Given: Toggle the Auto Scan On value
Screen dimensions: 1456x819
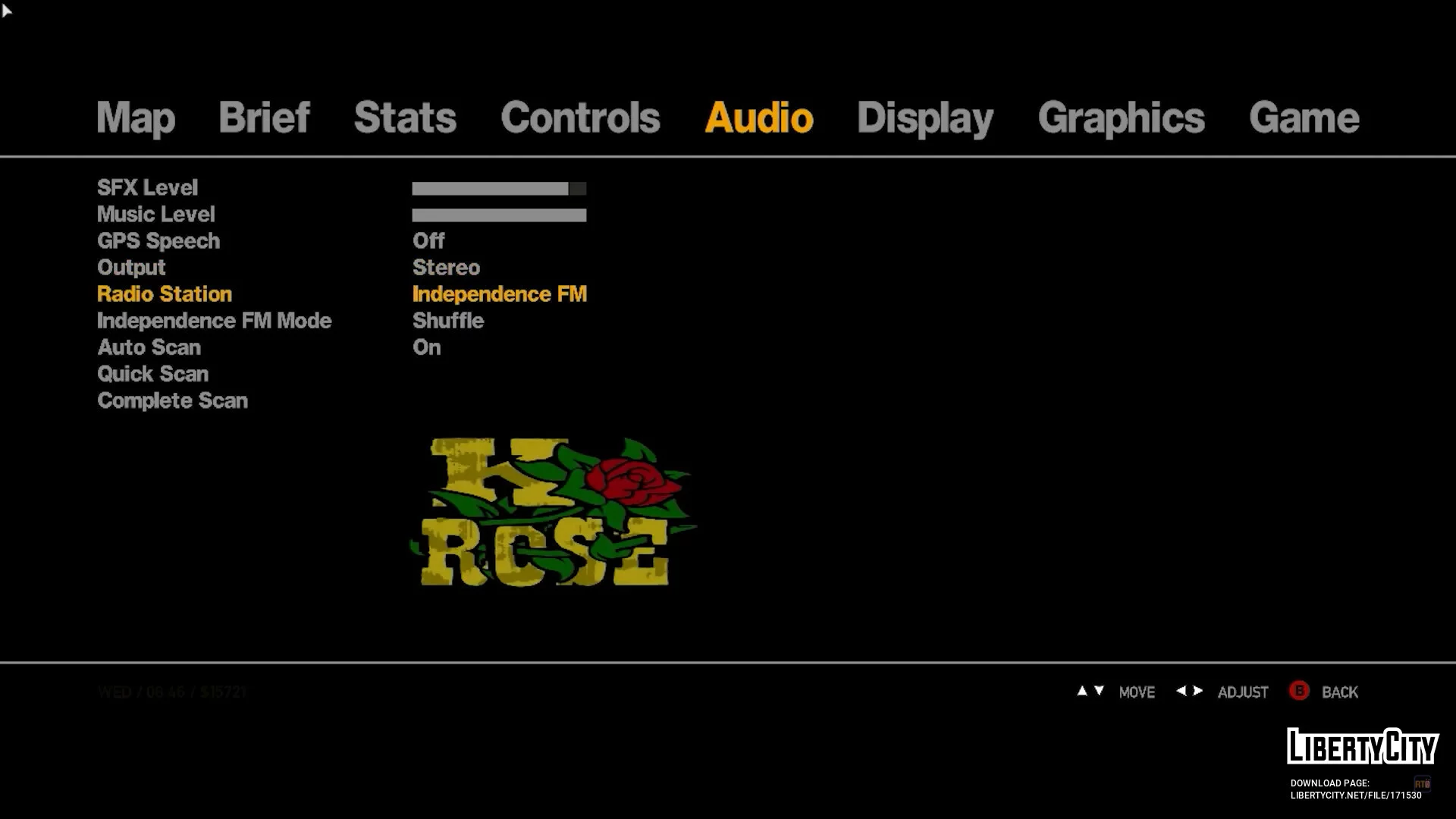Looking at the screenshot, I should [x=427, y=347].
